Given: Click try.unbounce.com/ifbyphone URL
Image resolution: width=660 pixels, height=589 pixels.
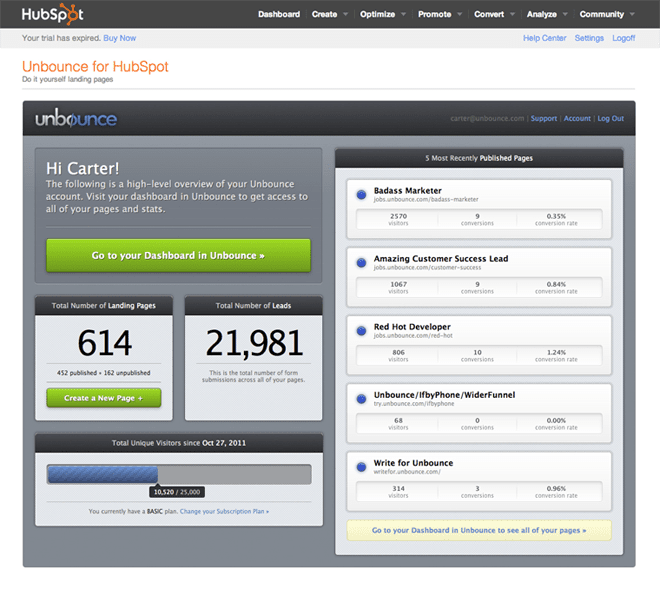Looking at the screenshot, I should (414, 404).
